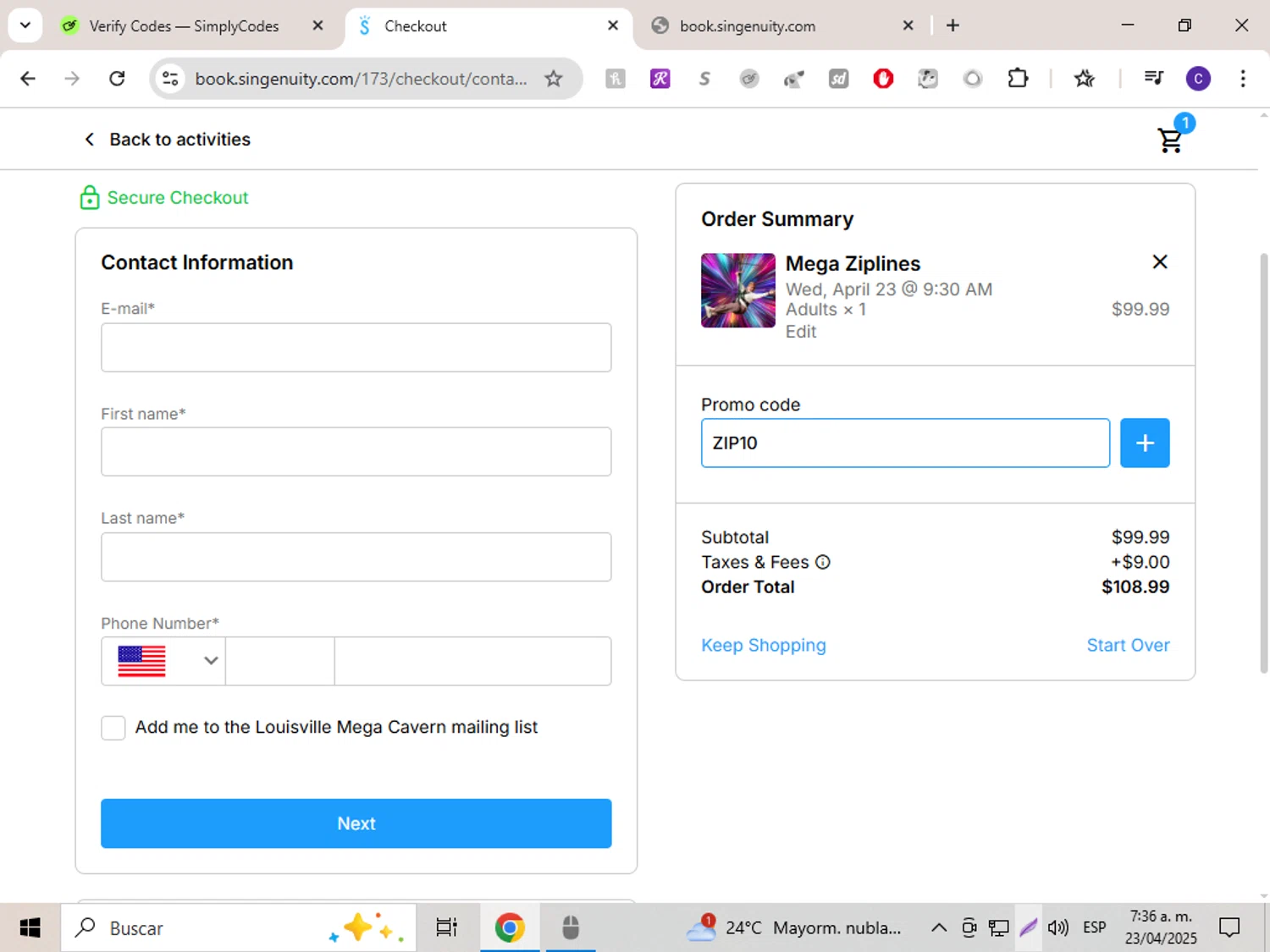This screenshot has width=1270, height=952.
Task: Open a new browser tab
Action: (x=952, y=25)
